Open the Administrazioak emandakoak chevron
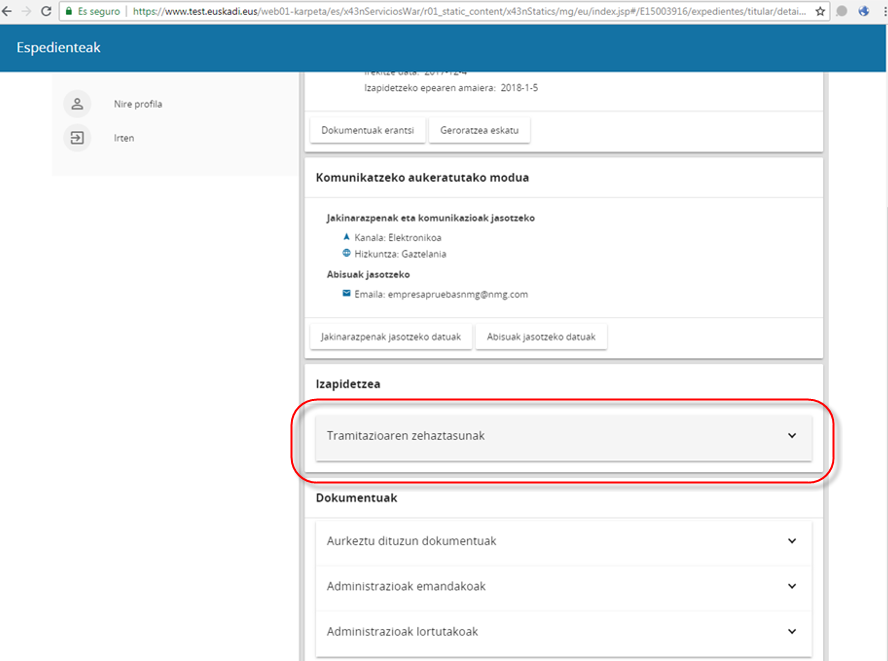 tap(791, 586)
